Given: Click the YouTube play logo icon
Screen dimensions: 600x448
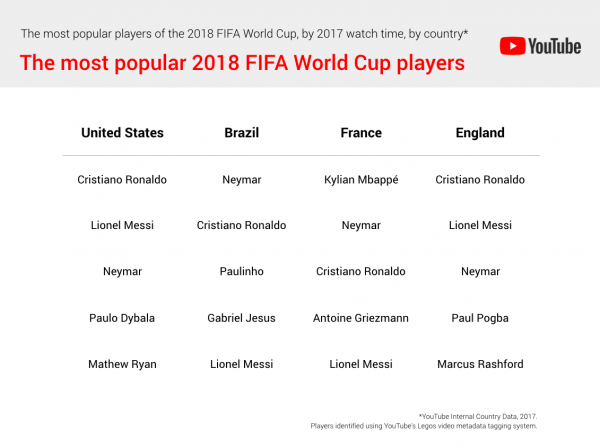Looking at the screenshot, I should [514, 46].
